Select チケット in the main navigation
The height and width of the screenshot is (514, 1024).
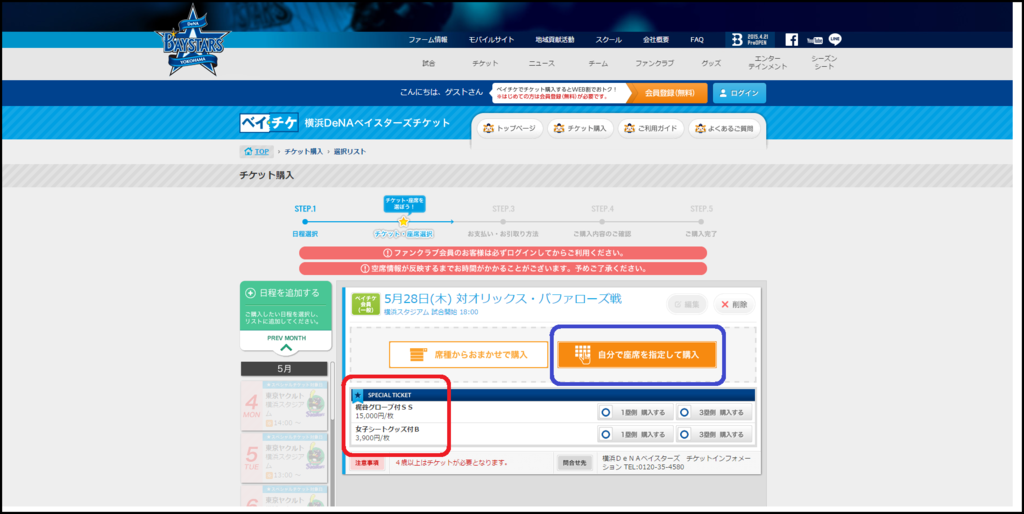pos(485,63)
